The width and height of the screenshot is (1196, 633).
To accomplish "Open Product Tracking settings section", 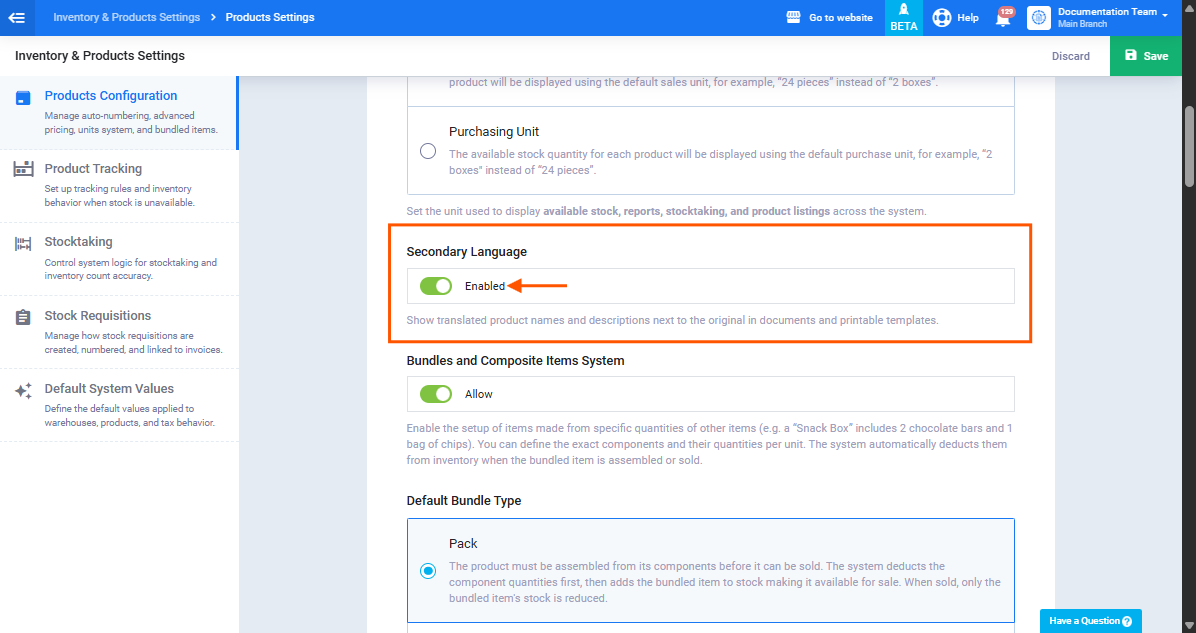I will [119, 186].
